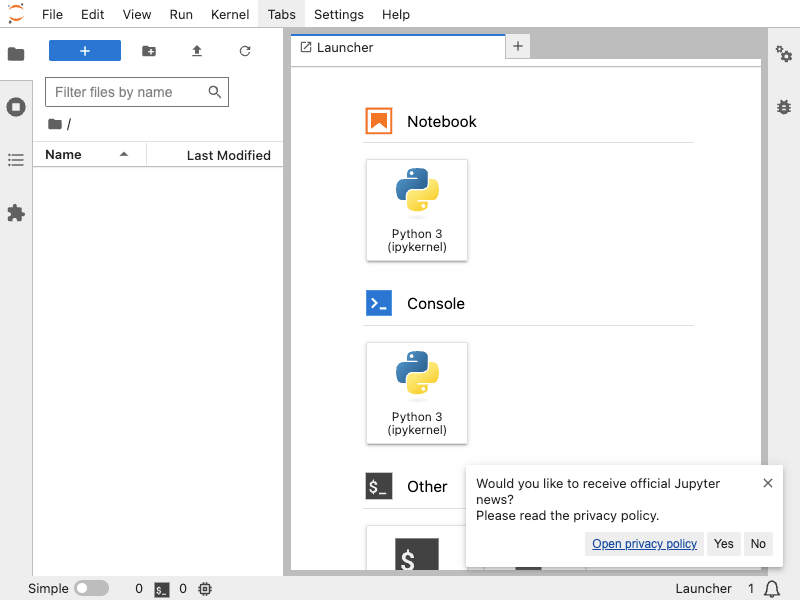Open the Running Terminals and Kernels panel
Image resolution: width=800 pixels, height=600 pixels.
tap(16, 107)
